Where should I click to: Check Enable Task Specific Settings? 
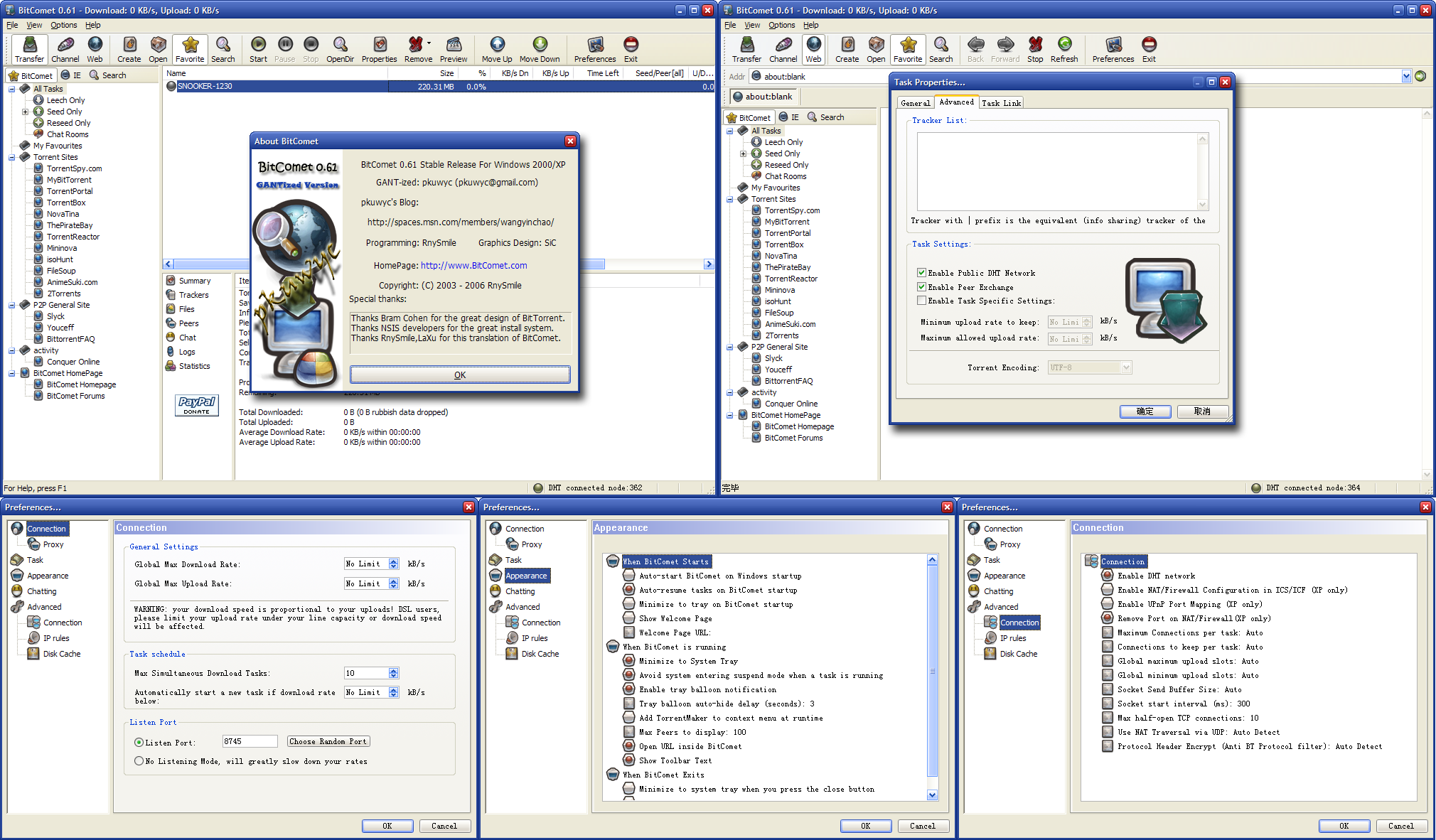pyautogui.click(x=921, y=301)
